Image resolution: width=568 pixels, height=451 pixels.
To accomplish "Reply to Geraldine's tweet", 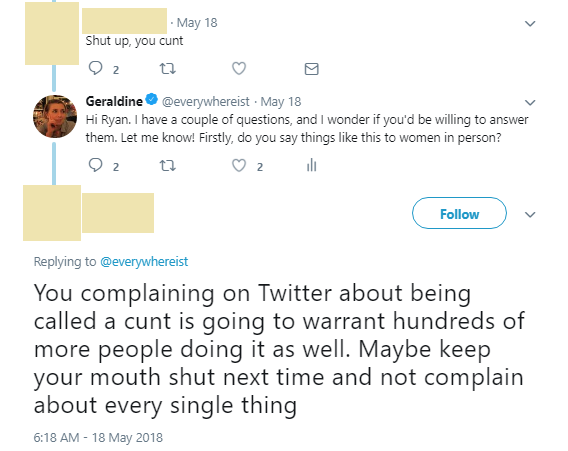I will 96,165.
